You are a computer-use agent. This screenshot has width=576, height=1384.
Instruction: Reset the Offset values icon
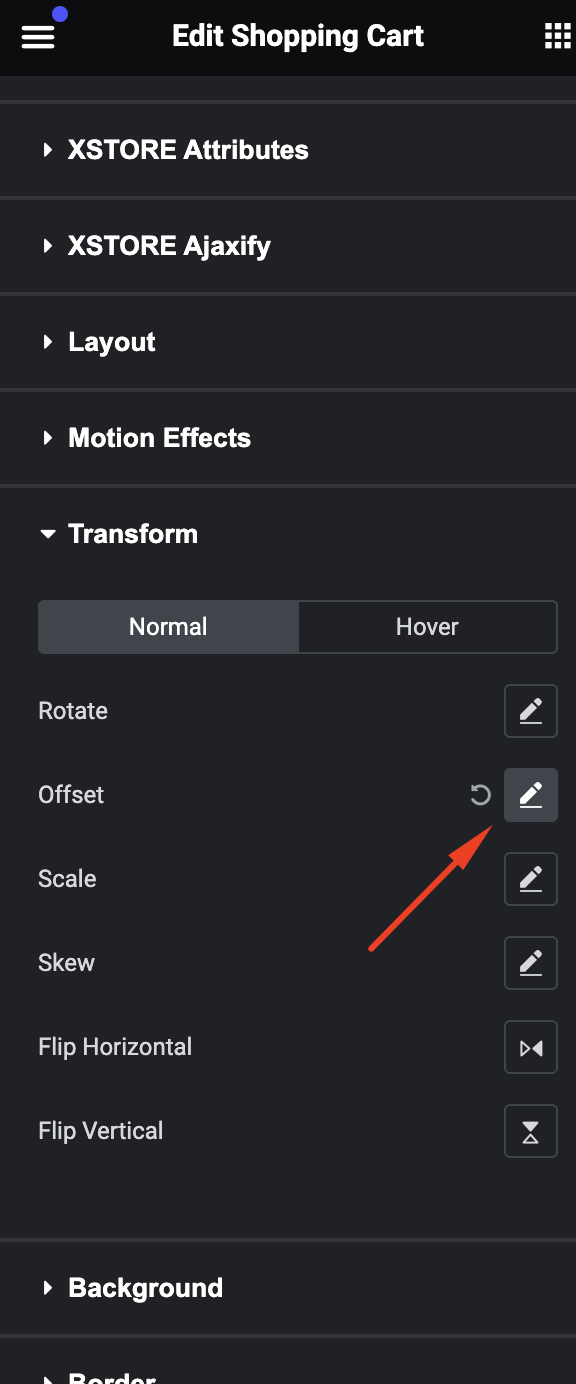tap(481, 795)
